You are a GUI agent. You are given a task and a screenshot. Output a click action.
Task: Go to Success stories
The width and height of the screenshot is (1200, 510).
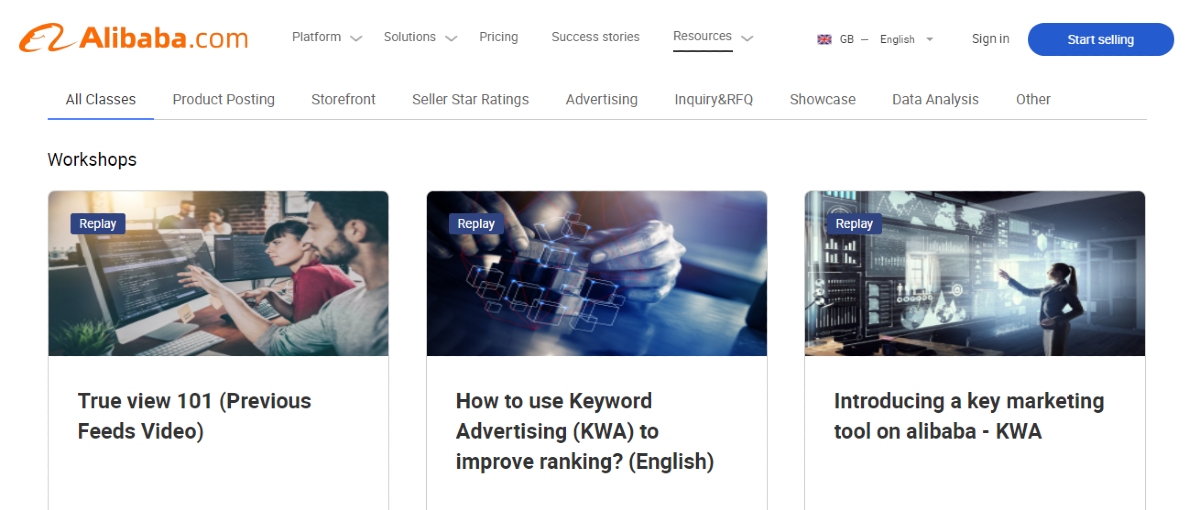pos(595,37)
